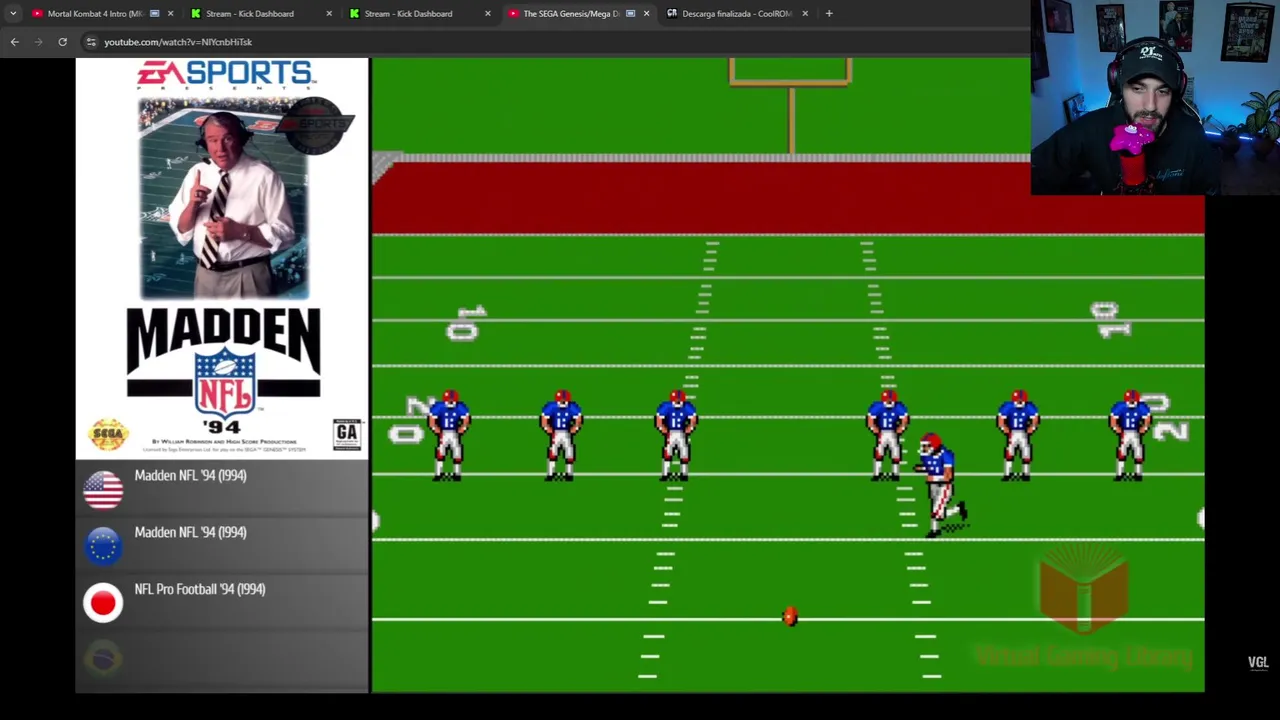Close the second Kick Dashboard tab
Screen dimensions: 1280x720
pos(488,14)
